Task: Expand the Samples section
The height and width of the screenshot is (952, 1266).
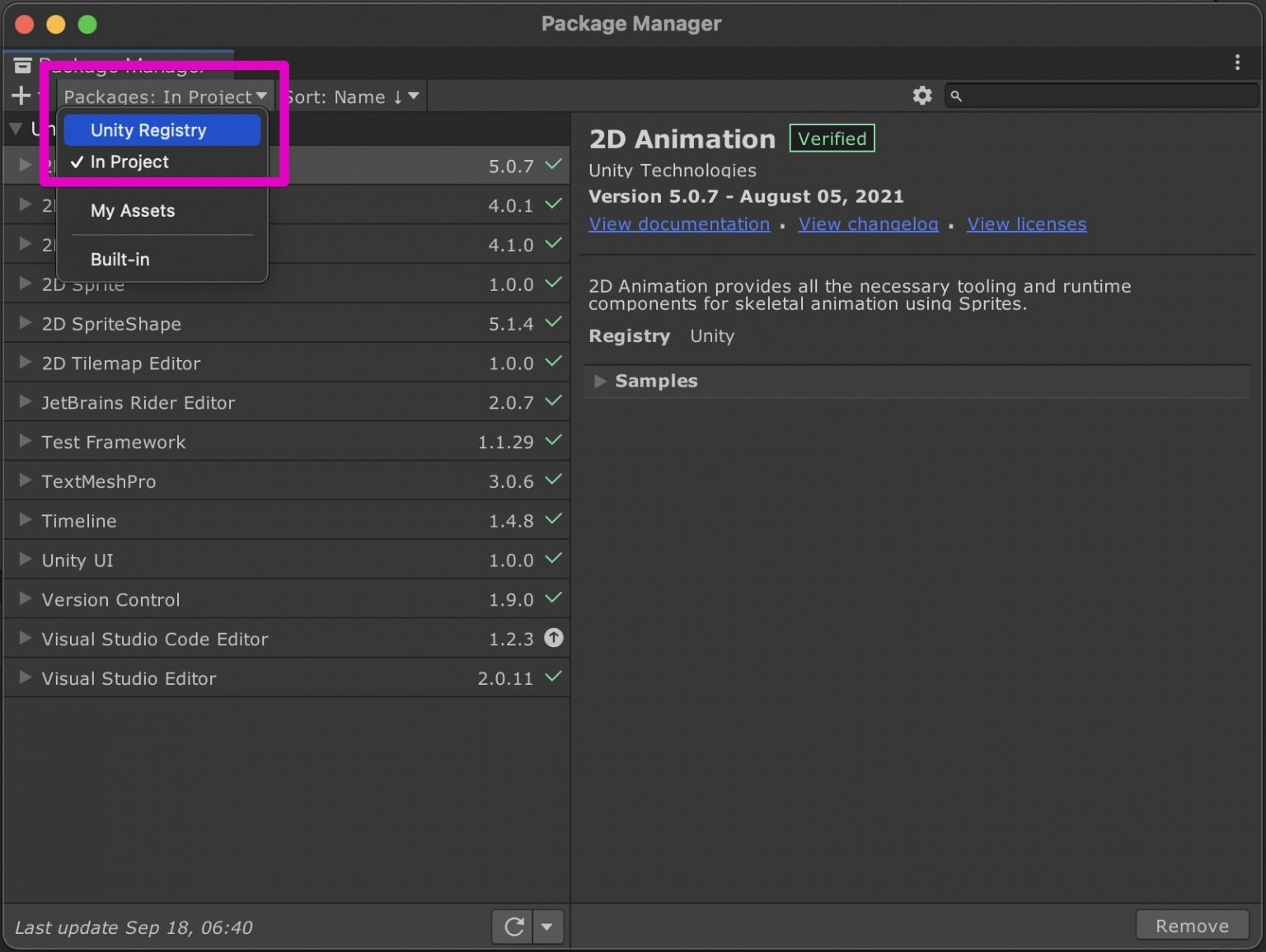Action: coord(600,381)
